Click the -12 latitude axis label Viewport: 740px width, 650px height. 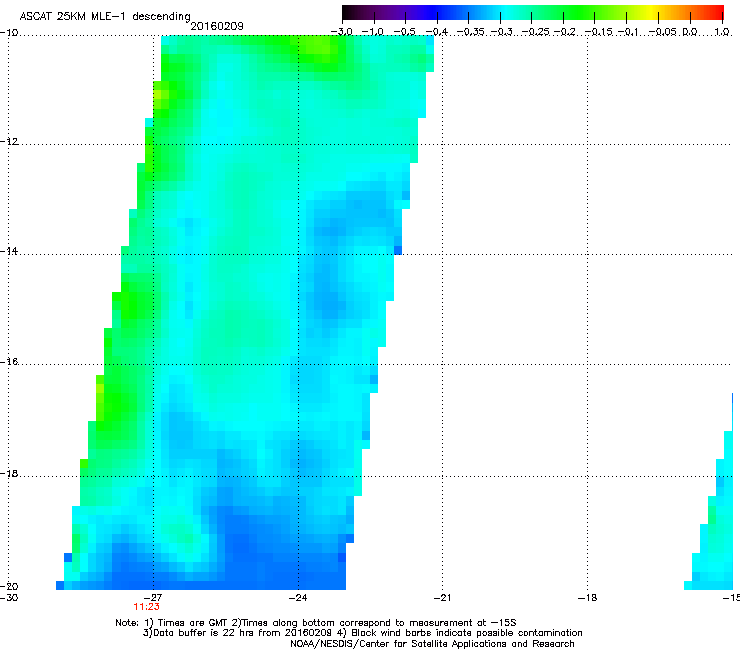tap(9, 142)
